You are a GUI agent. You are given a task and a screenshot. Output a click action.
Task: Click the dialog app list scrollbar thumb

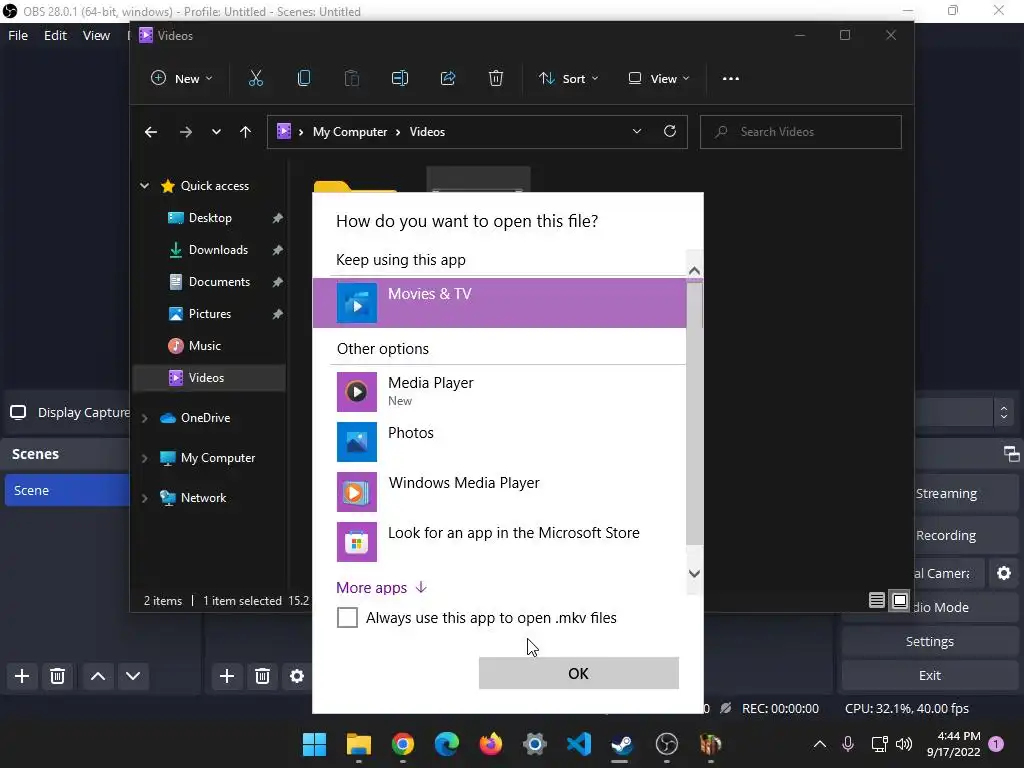(x=694, y=413)
